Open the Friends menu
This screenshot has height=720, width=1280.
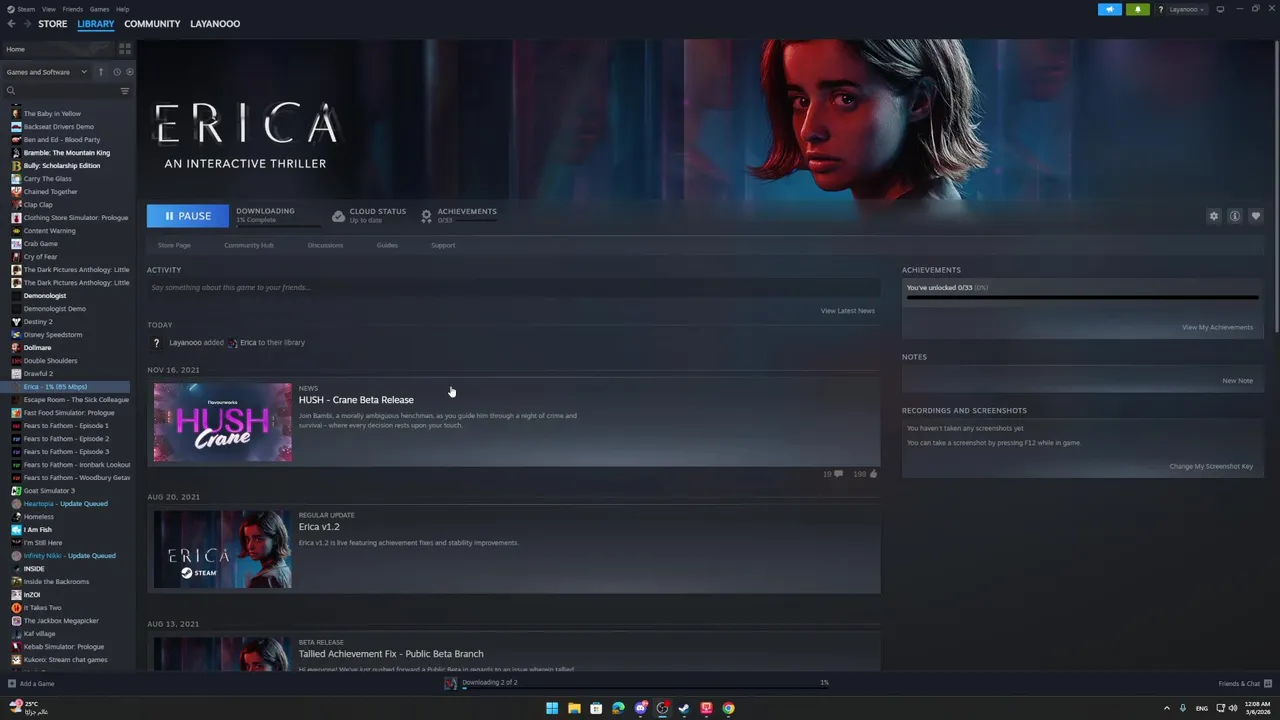pyautogui.click(x=73, y=9)
